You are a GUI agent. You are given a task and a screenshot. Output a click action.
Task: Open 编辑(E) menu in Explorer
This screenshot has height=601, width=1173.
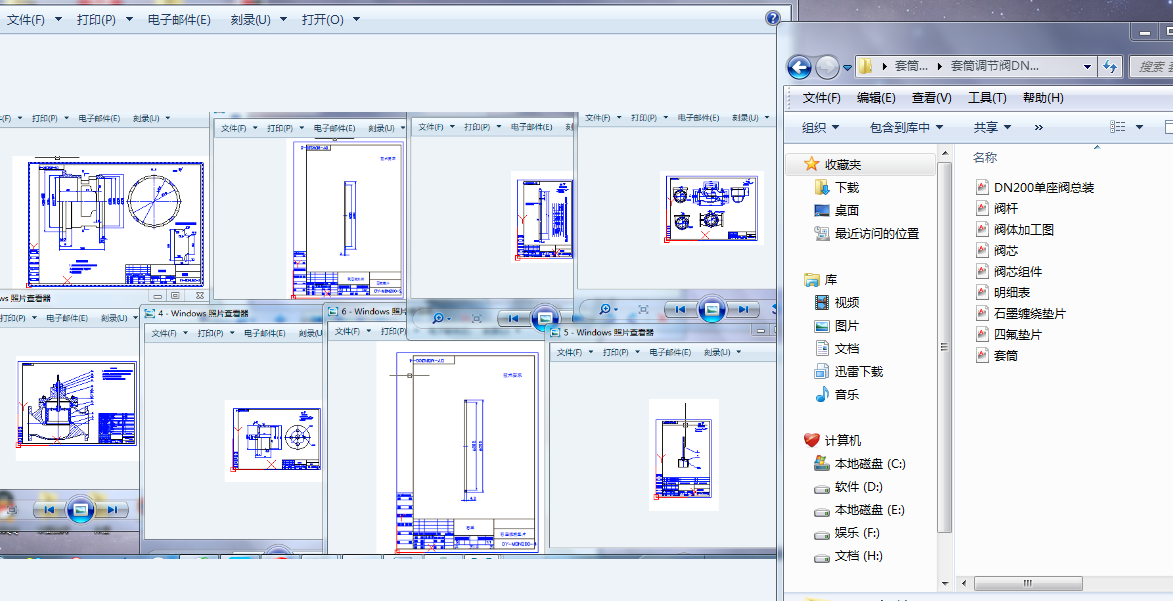[876, 97]
